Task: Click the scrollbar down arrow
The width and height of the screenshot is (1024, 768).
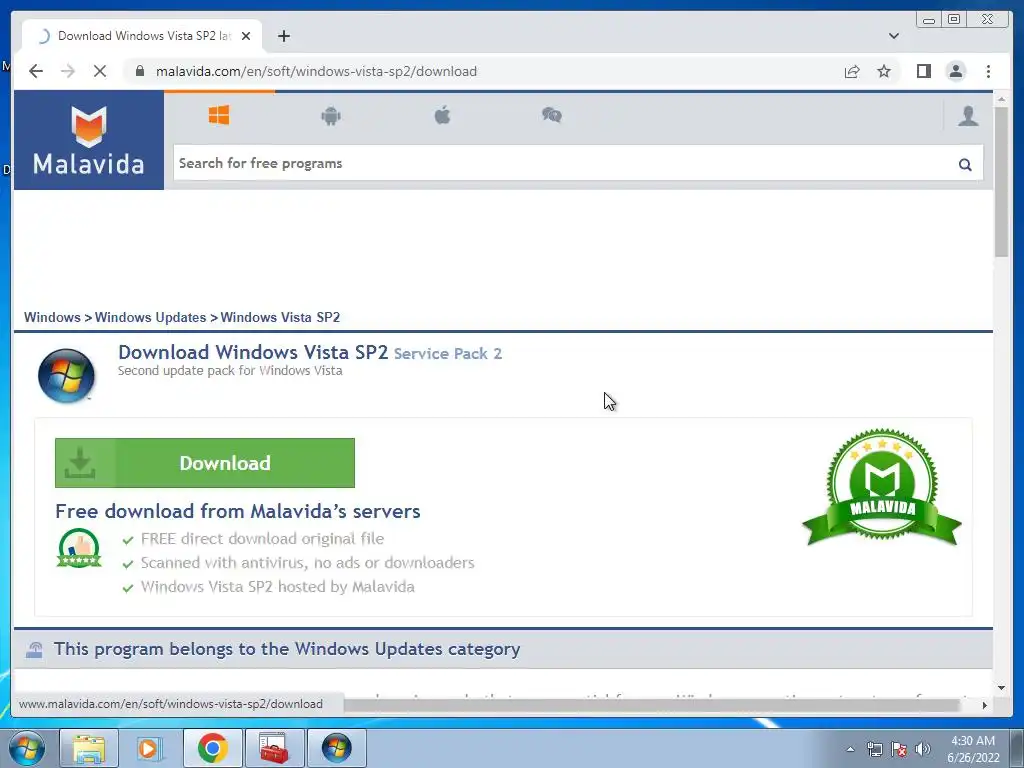Action: (1002, 687)
